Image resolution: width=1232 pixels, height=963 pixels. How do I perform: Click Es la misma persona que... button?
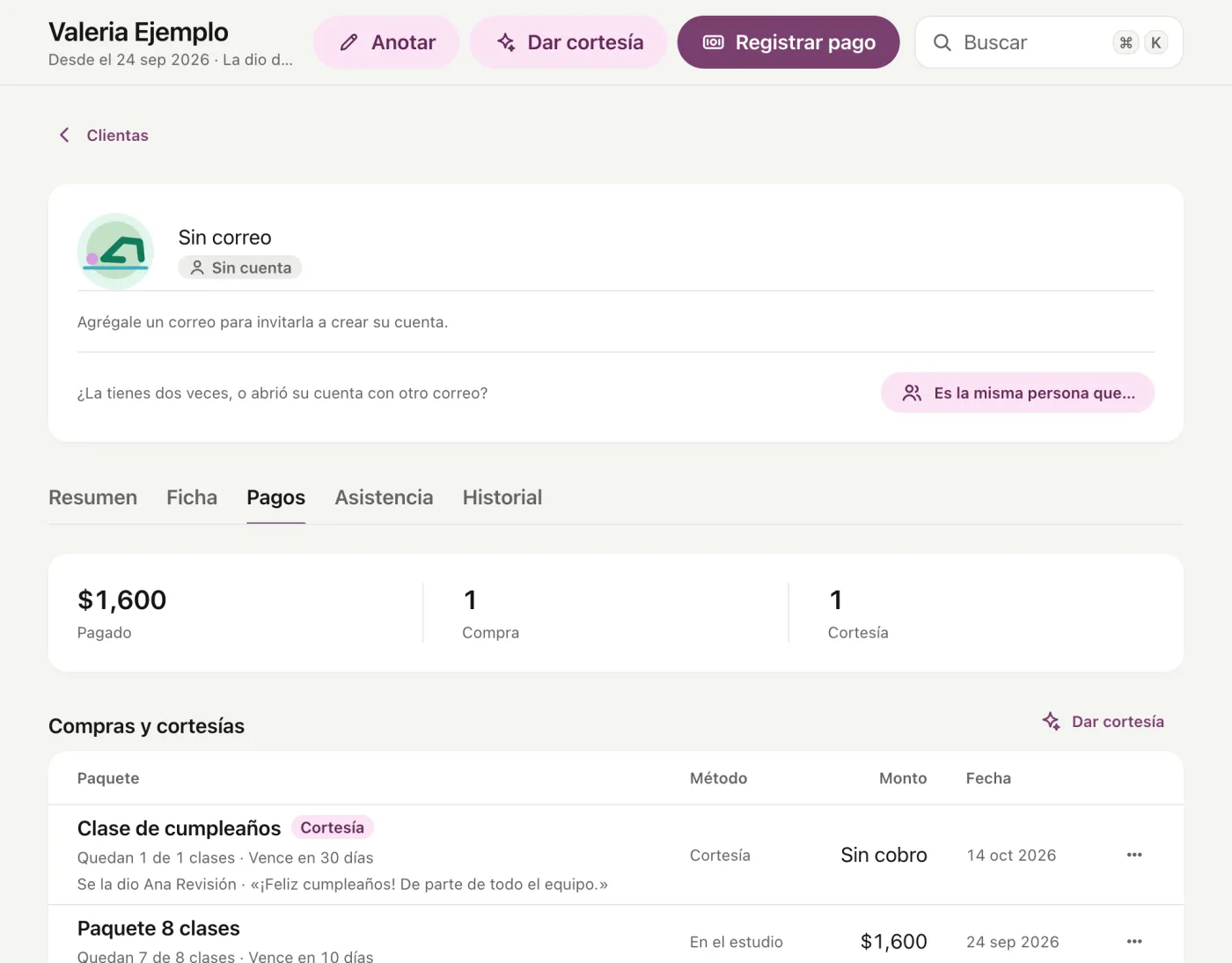pyautogui.click(x=1017, y=393)
